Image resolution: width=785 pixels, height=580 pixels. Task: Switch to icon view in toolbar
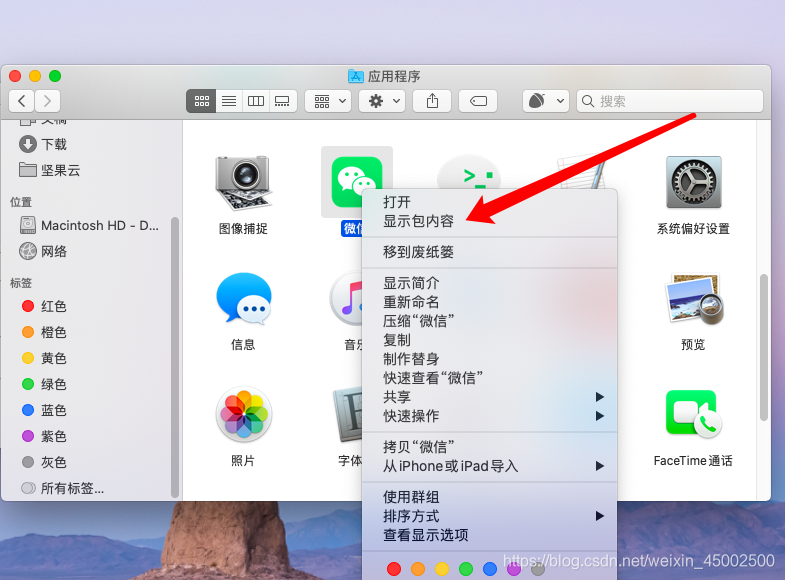[201, 101]
